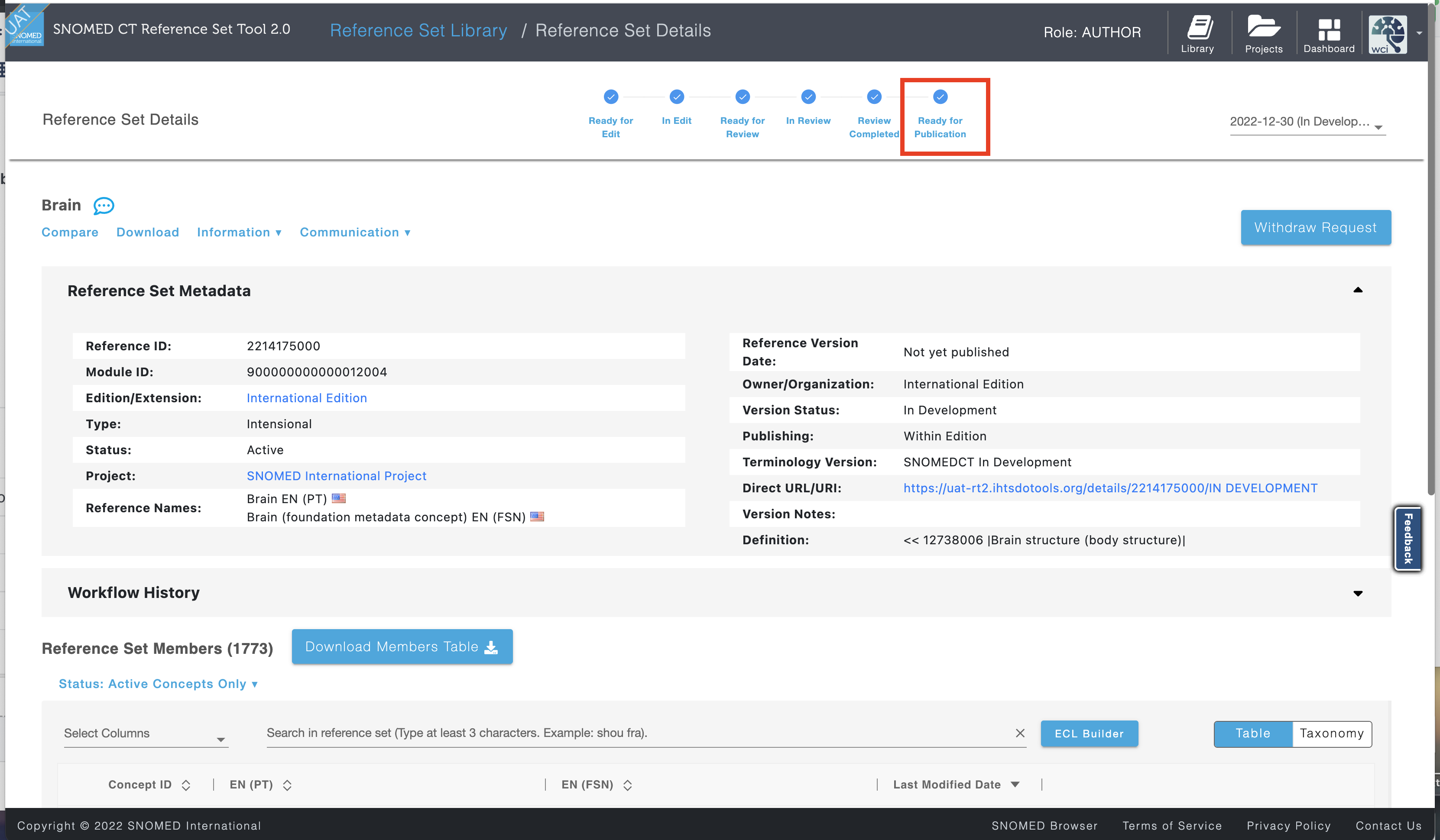Click US flag next to Brain EN (PT)

(x=339, y=498)
